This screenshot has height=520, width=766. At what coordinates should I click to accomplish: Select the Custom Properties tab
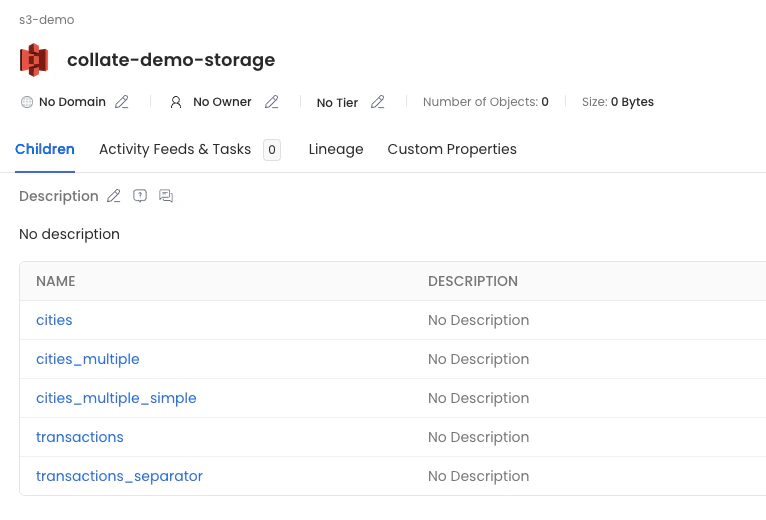tap(452, 150)
